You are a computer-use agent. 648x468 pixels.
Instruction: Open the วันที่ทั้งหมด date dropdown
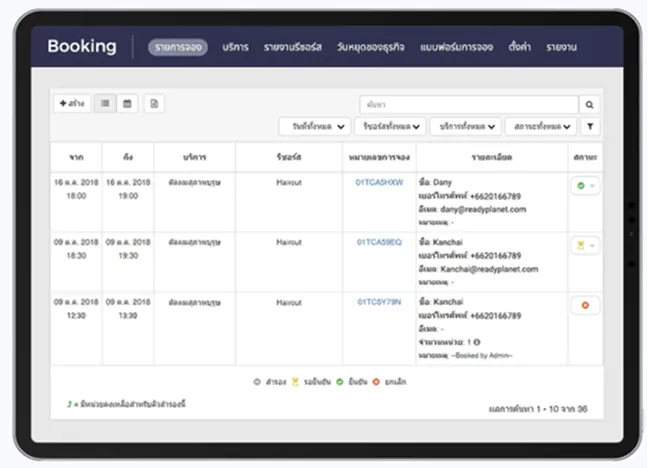pyautogui.click(x=314, y=127)
